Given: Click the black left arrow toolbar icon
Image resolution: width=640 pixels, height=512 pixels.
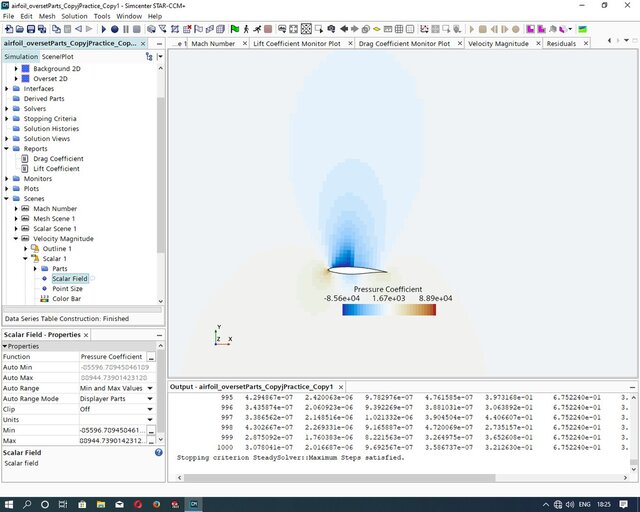Looking at the screenshot, I should coord(344,29).
